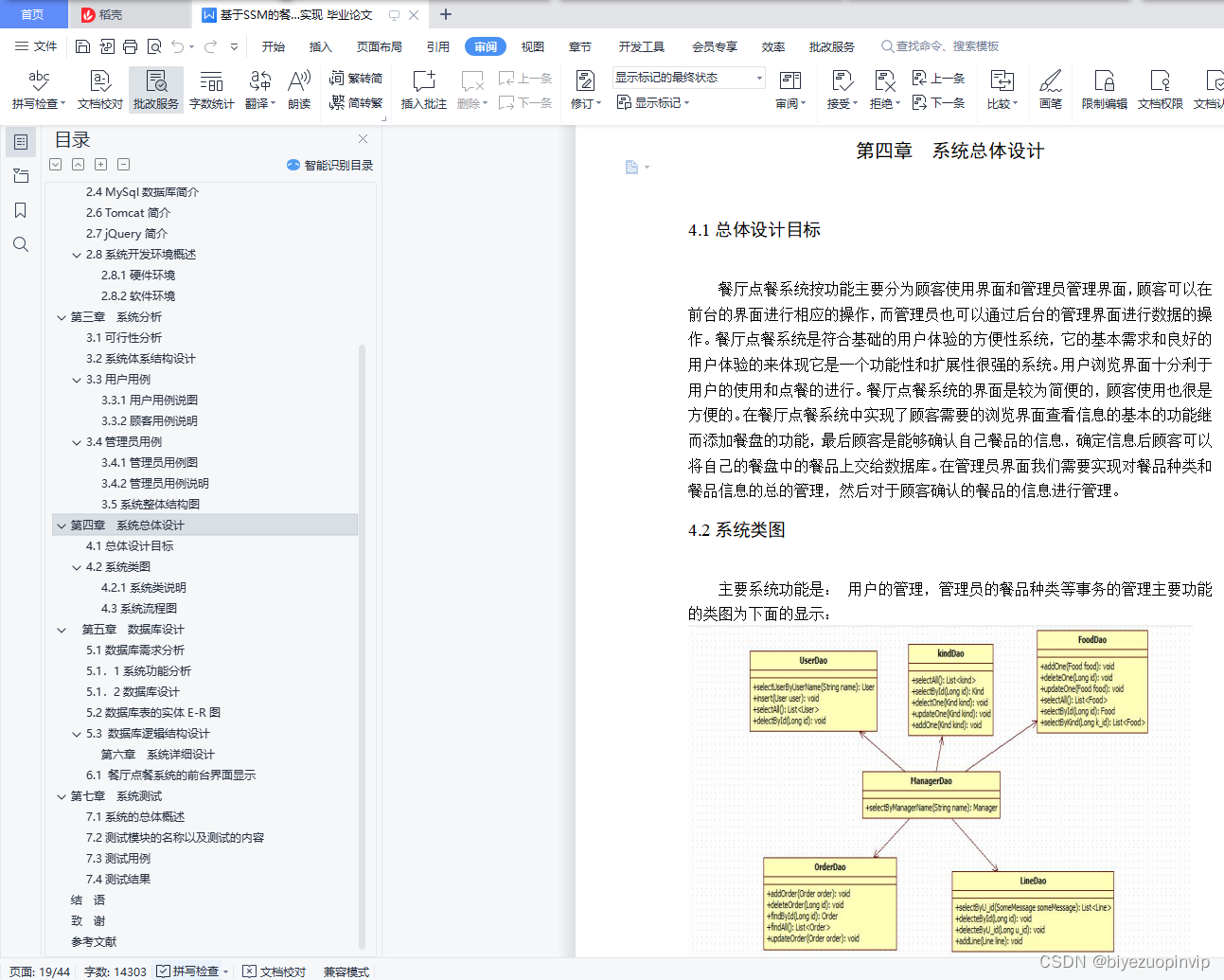Open 审阅 review pane button

(790, 90)
